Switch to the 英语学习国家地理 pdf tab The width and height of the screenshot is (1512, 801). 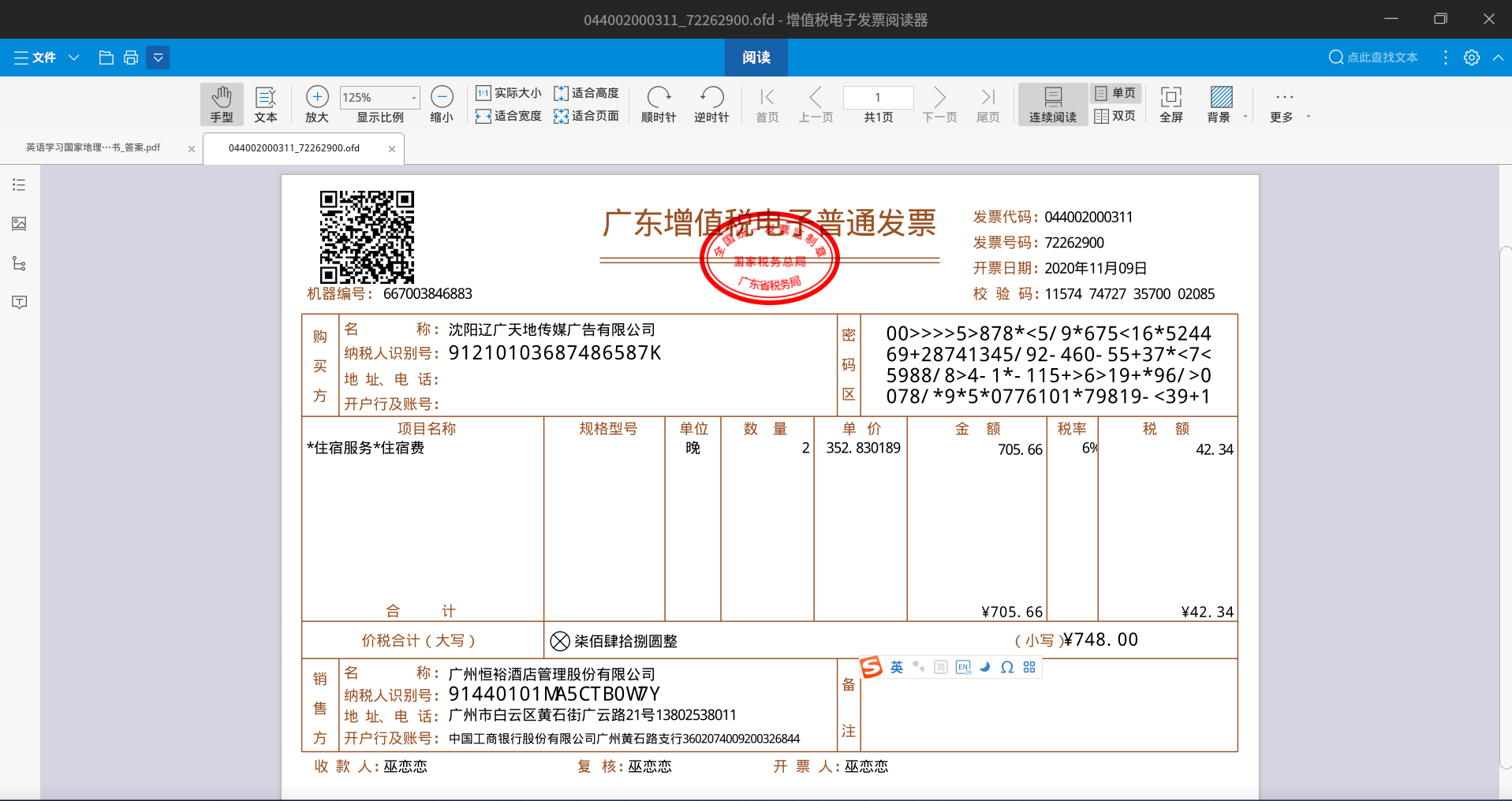[93, 147]
